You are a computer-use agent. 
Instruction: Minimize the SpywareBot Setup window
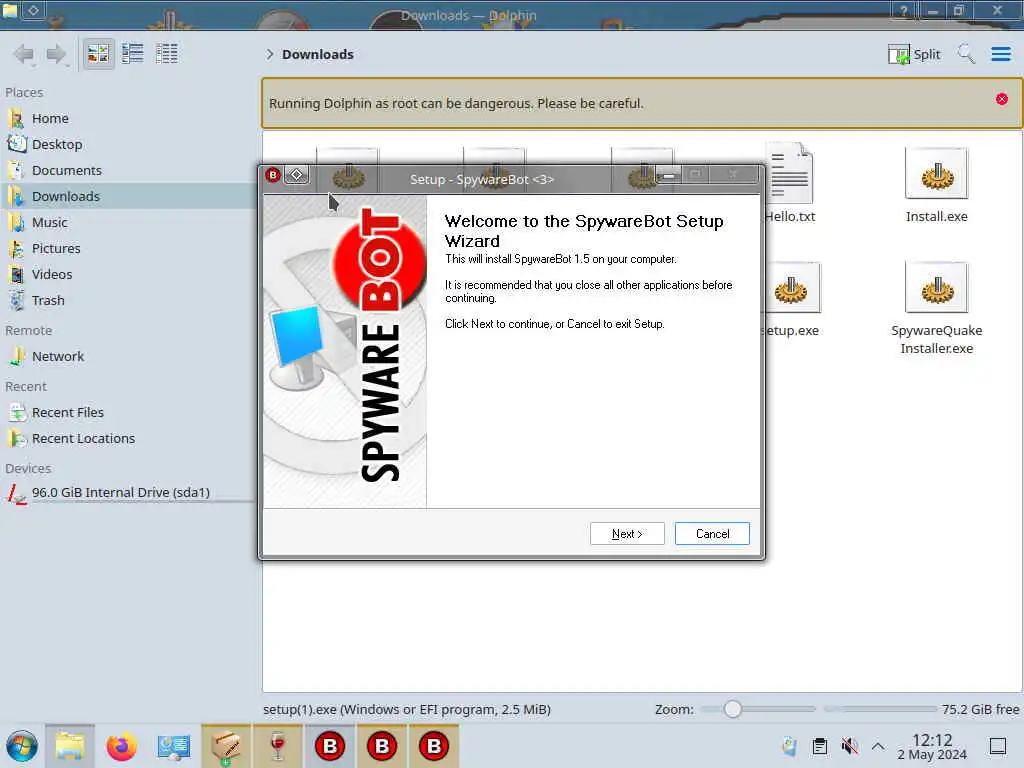click(x=669, y=175)
